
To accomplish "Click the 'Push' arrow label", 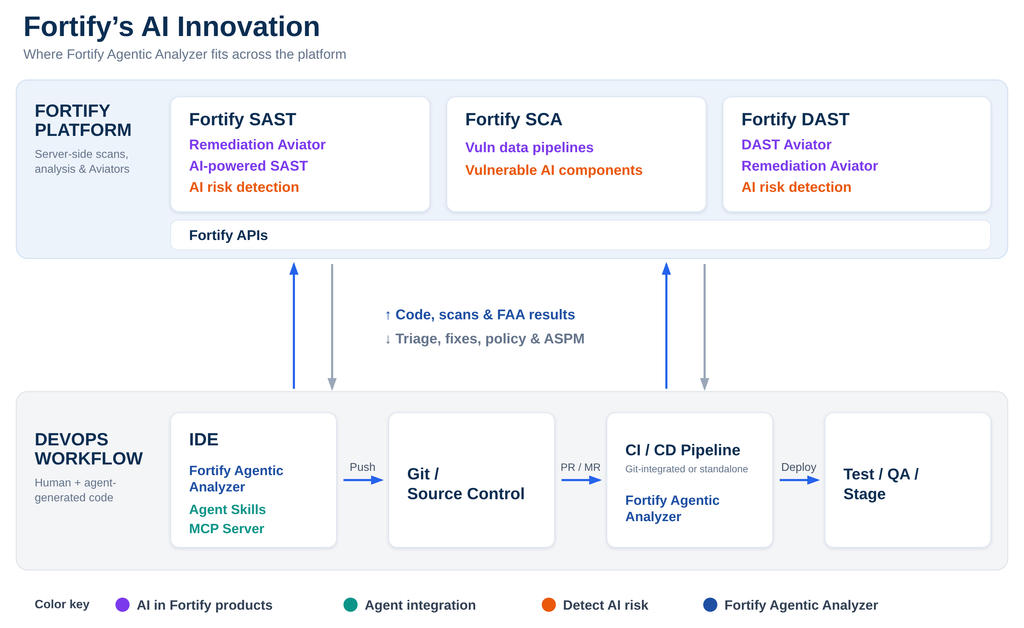I will click(x=362, y=467).
